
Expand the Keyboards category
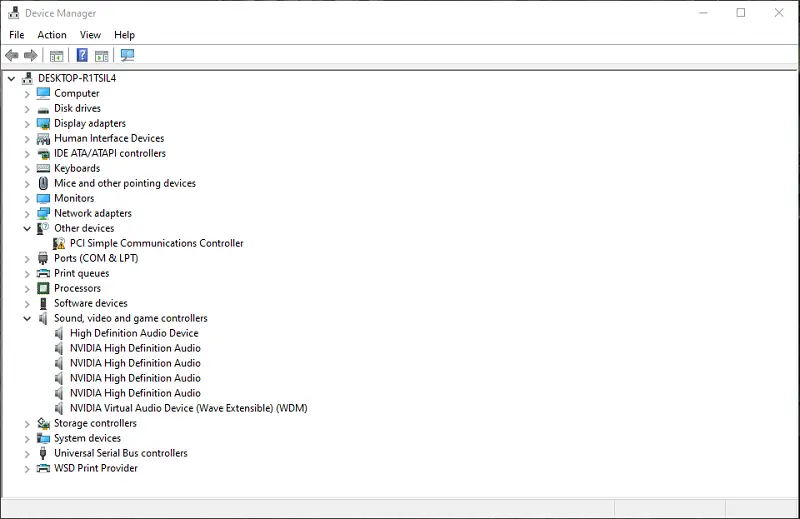pos(27,169)
